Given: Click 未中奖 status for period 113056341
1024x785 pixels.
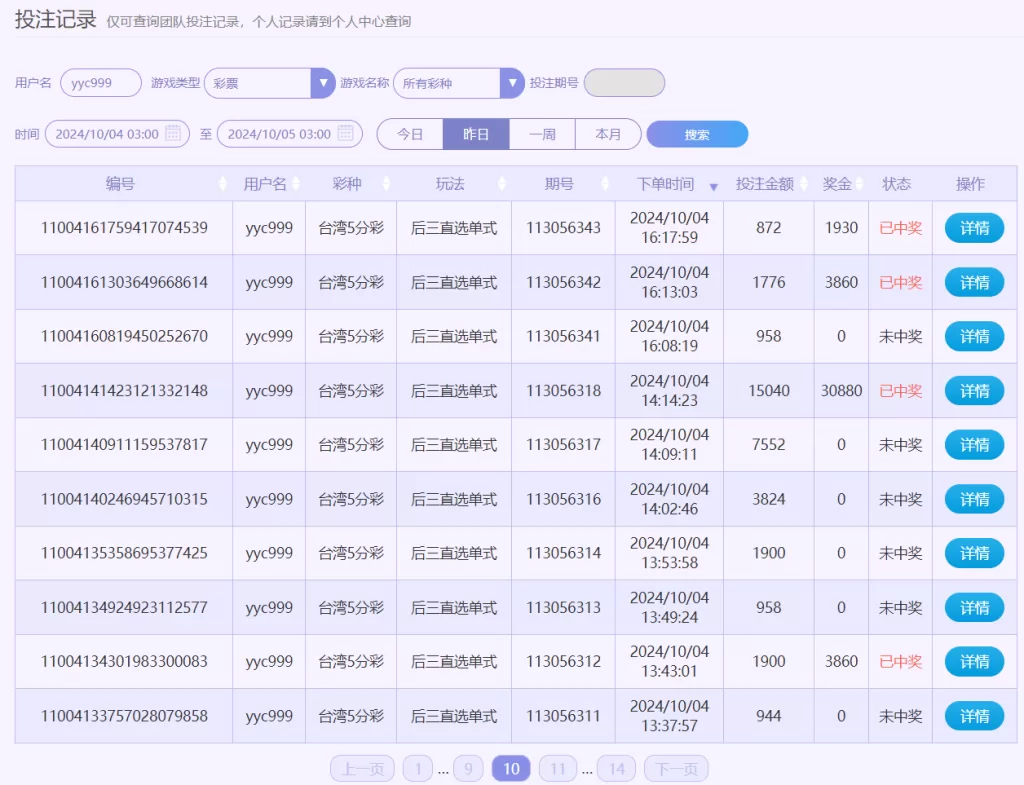Looking at the screenshot, I should [x=901, y=336].
